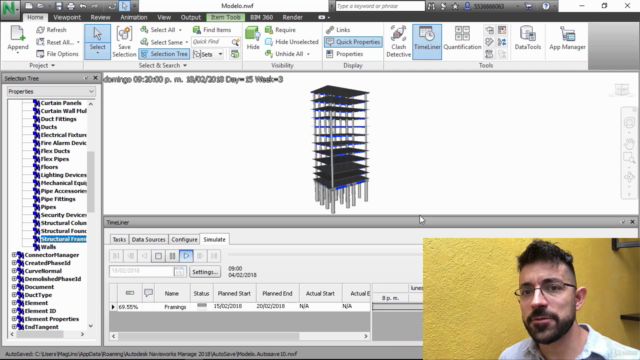Toggle the Selection Tree panel
The height and width of the screenshot is (360, 640).
coord(164,54)
